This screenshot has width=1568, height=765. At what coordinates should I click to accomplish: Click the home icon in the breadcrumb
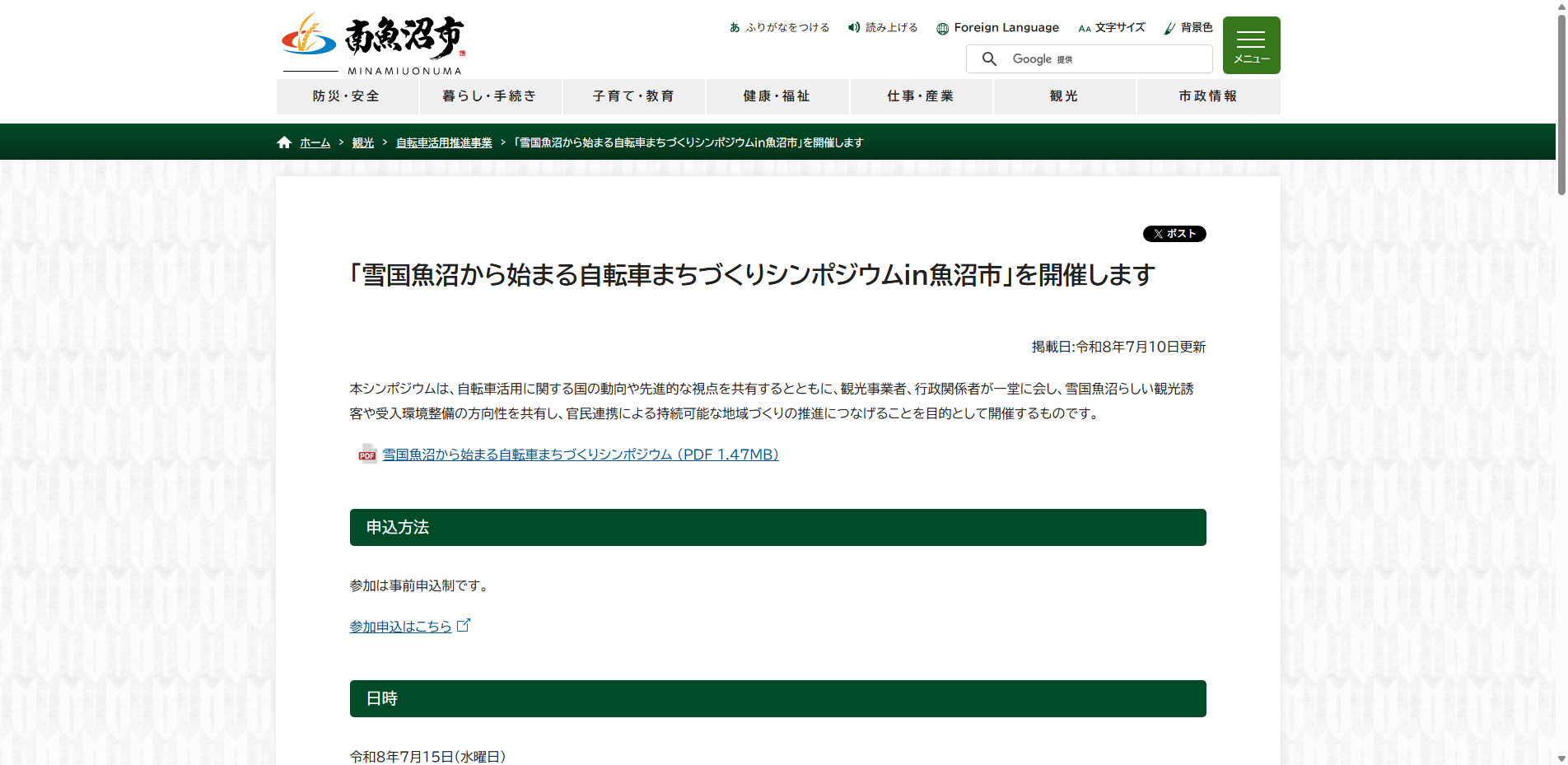(284, 142)
